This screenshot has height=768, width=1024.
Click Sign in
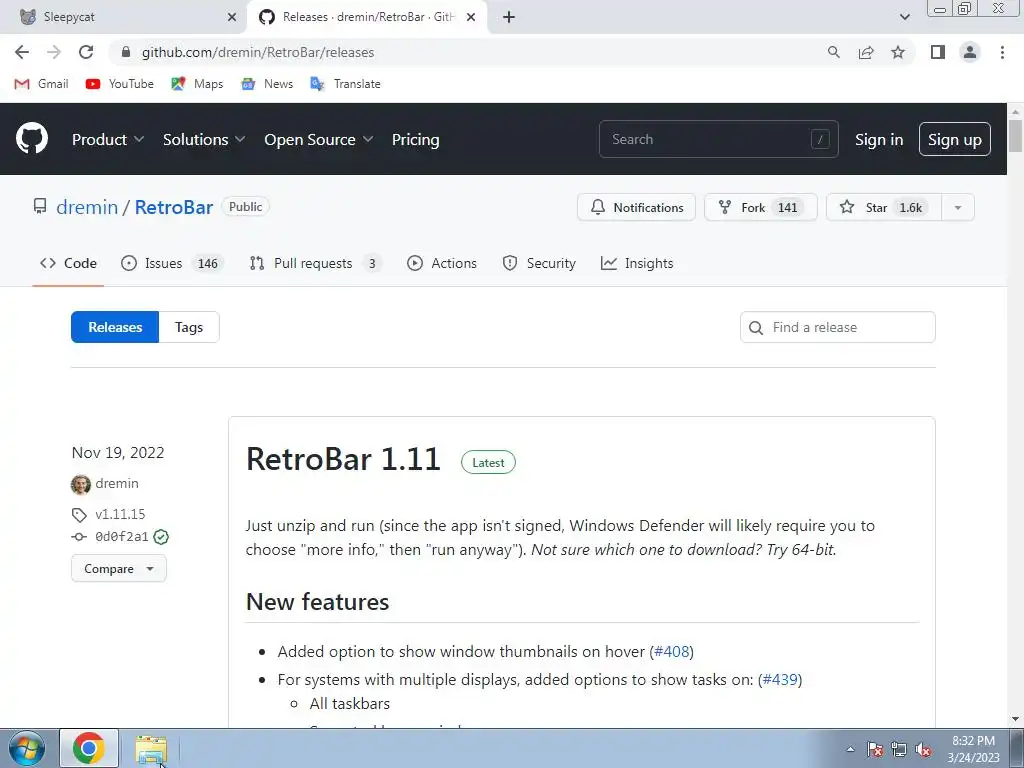pos(878,139)
